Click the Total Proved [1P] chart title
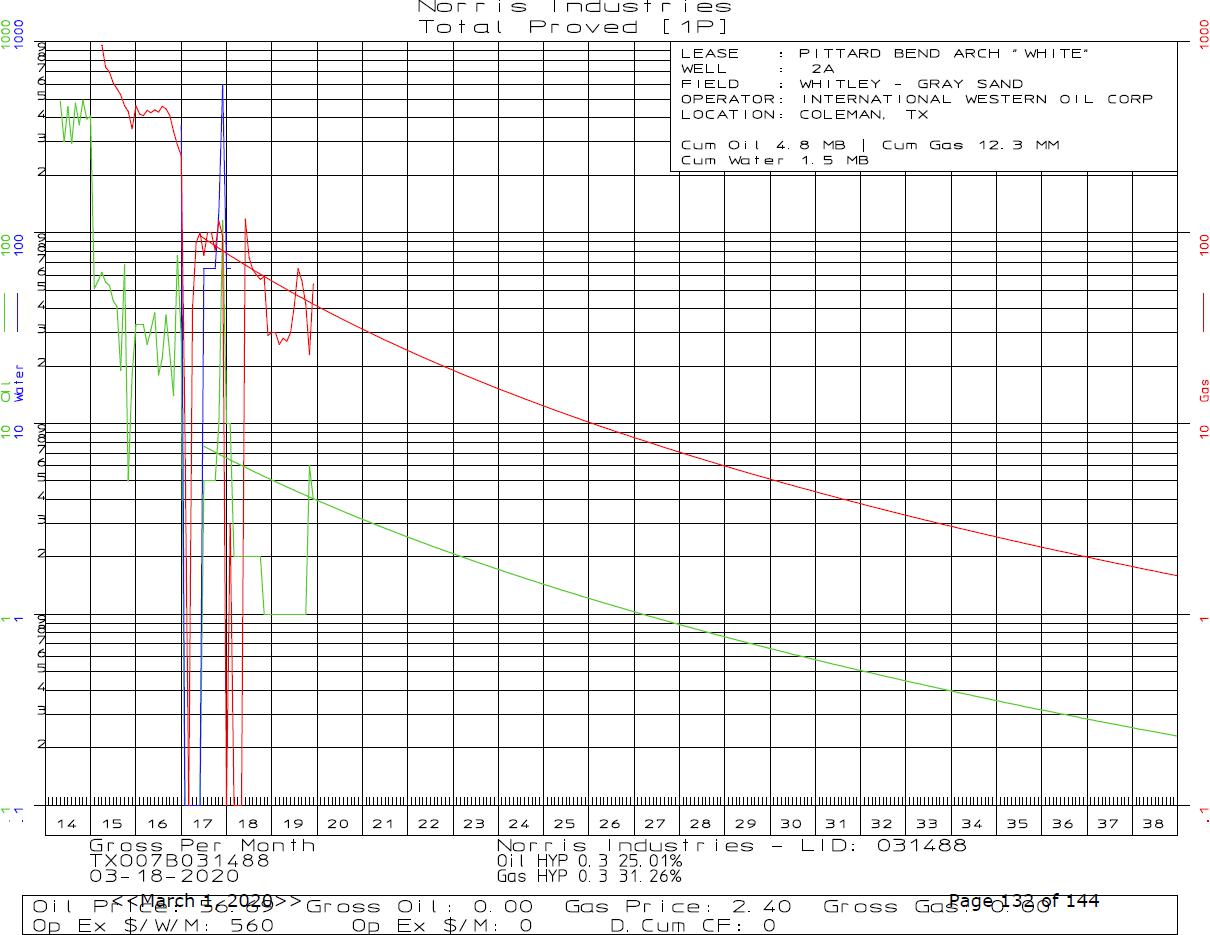1210x935 pixels. [x=574, y=27]
